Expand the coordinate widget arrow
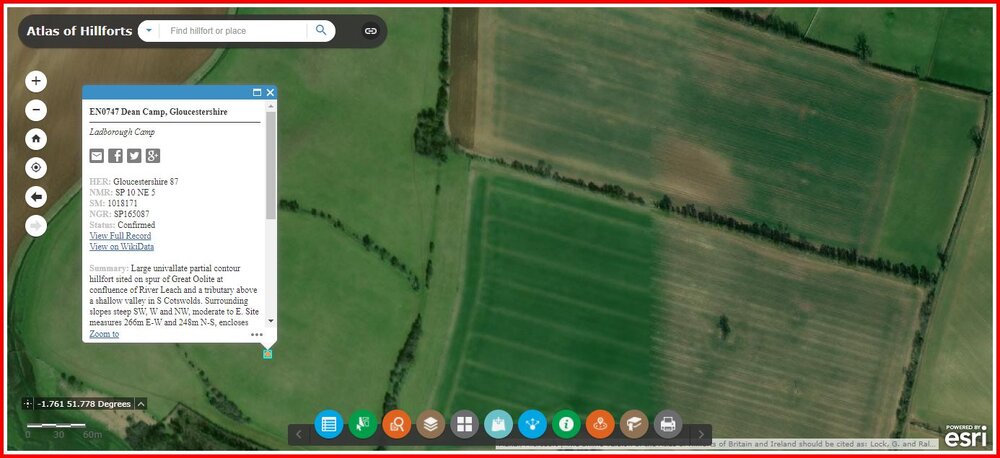 tap(142, 403)
